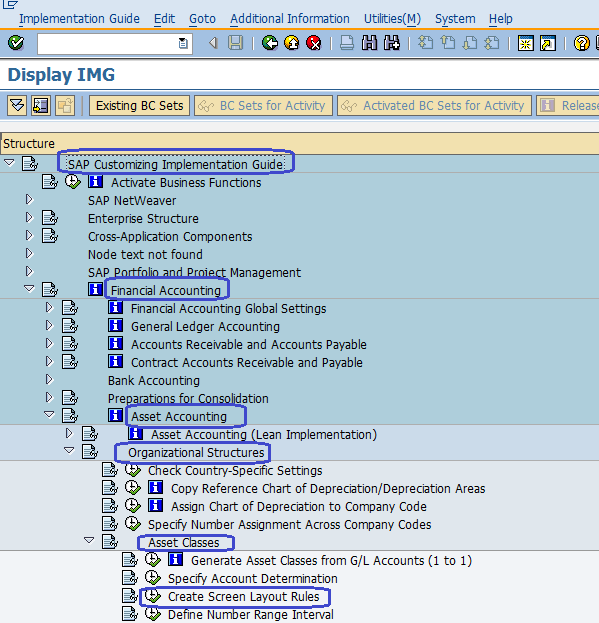This screenshot has height=623, width=599.
Task: Click the Existing BC Sets button
Action: pos(139,106)
